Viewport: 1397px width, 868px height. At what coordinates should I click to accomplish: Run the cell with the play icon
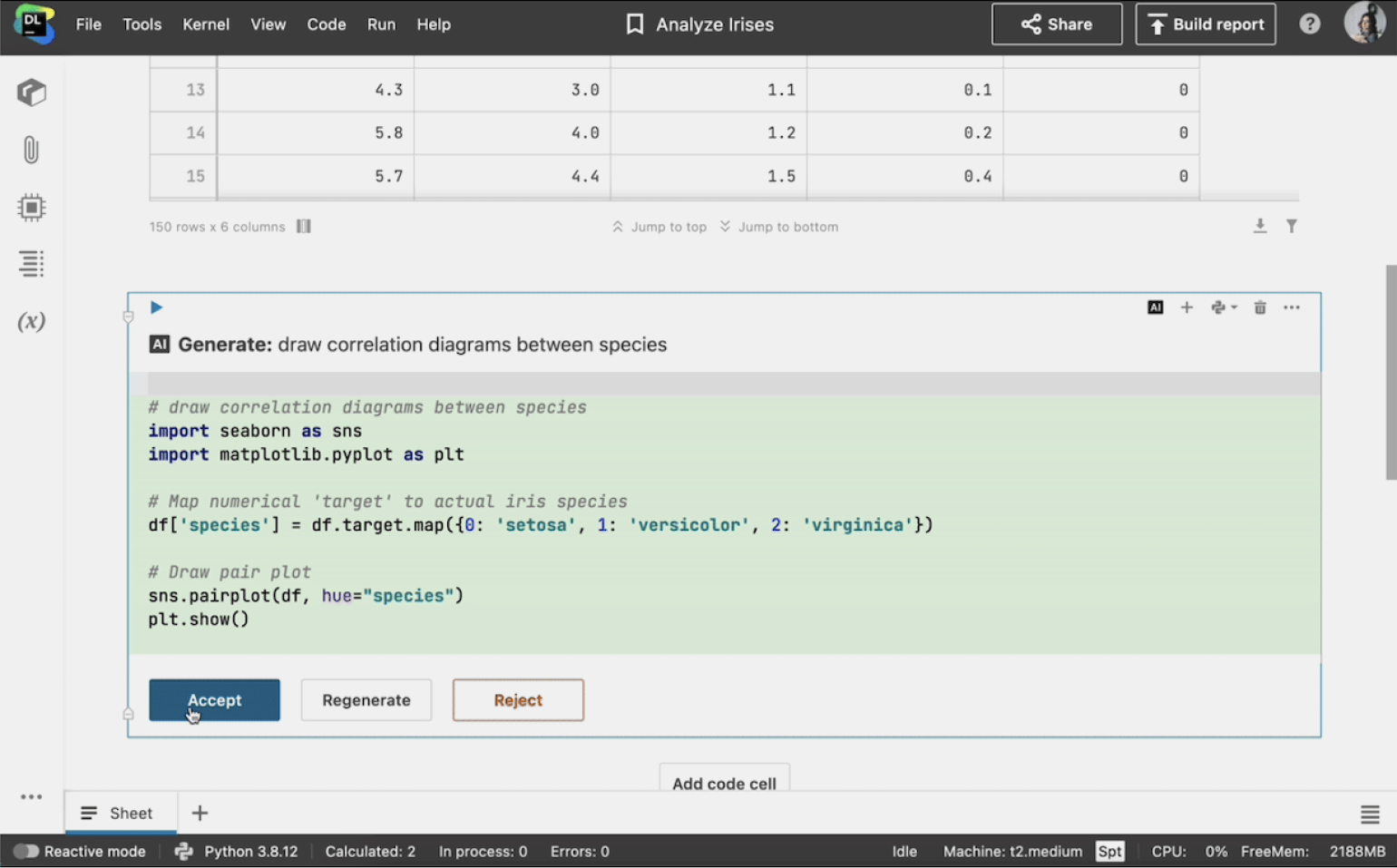click(156, 307)
